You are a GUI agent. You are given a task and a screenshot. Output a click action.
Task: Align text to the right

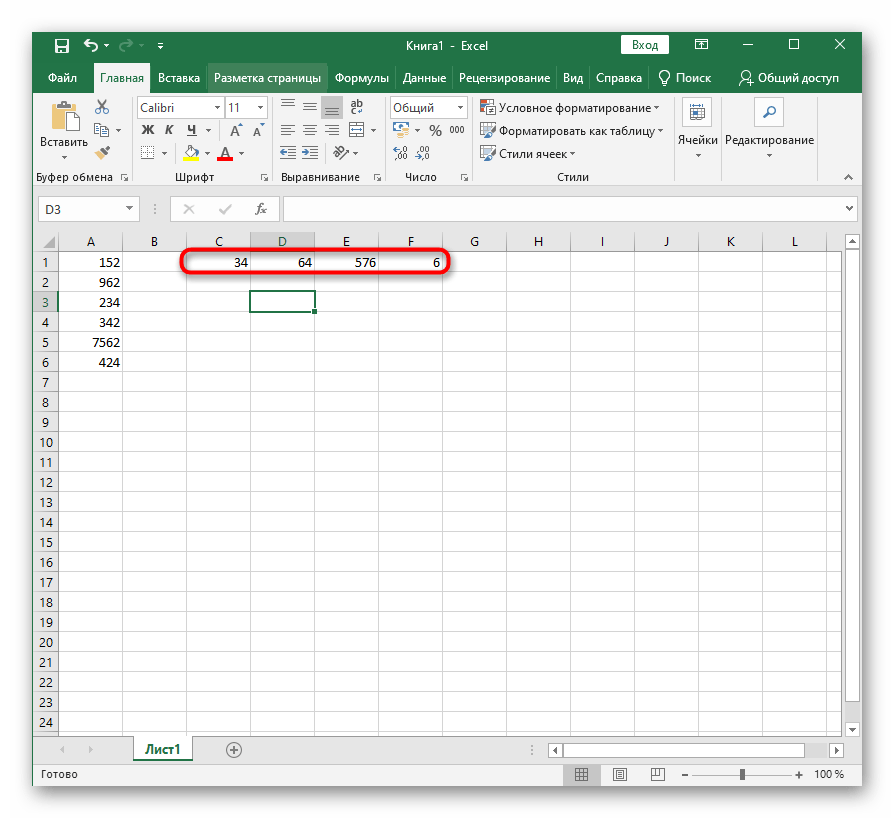[332, 131]
